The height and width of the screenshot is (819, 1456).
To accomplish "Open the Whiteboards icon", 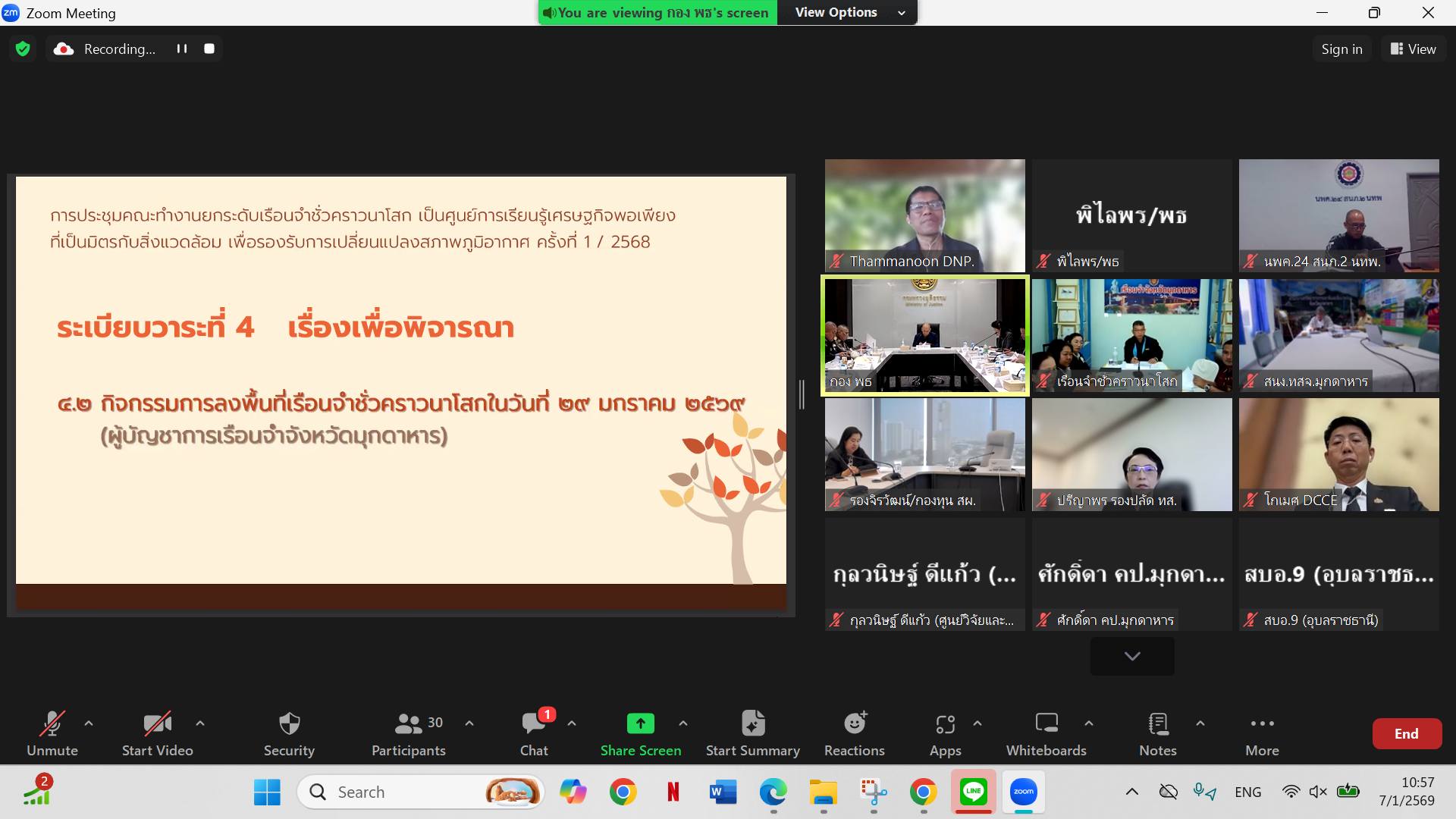I will [1046, 724].
